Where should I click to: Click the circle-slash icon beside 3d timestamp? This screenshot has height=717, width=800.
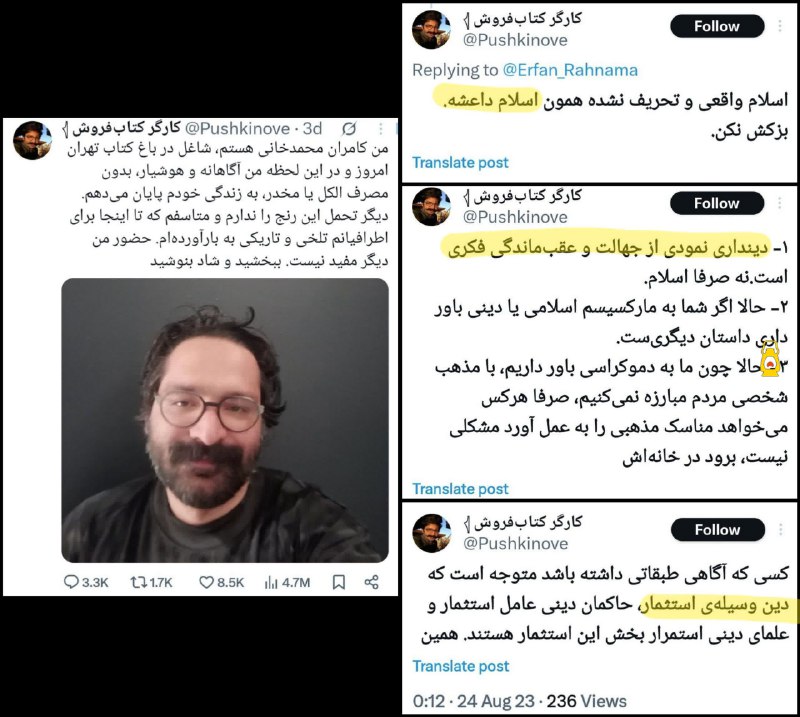click(349, 129)
